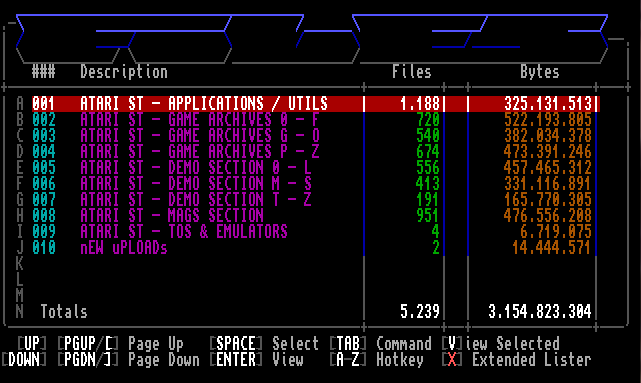This screenshot has height=383, width=641.
Task: Click the [V]iew Selected command
Action: (501, 344)
